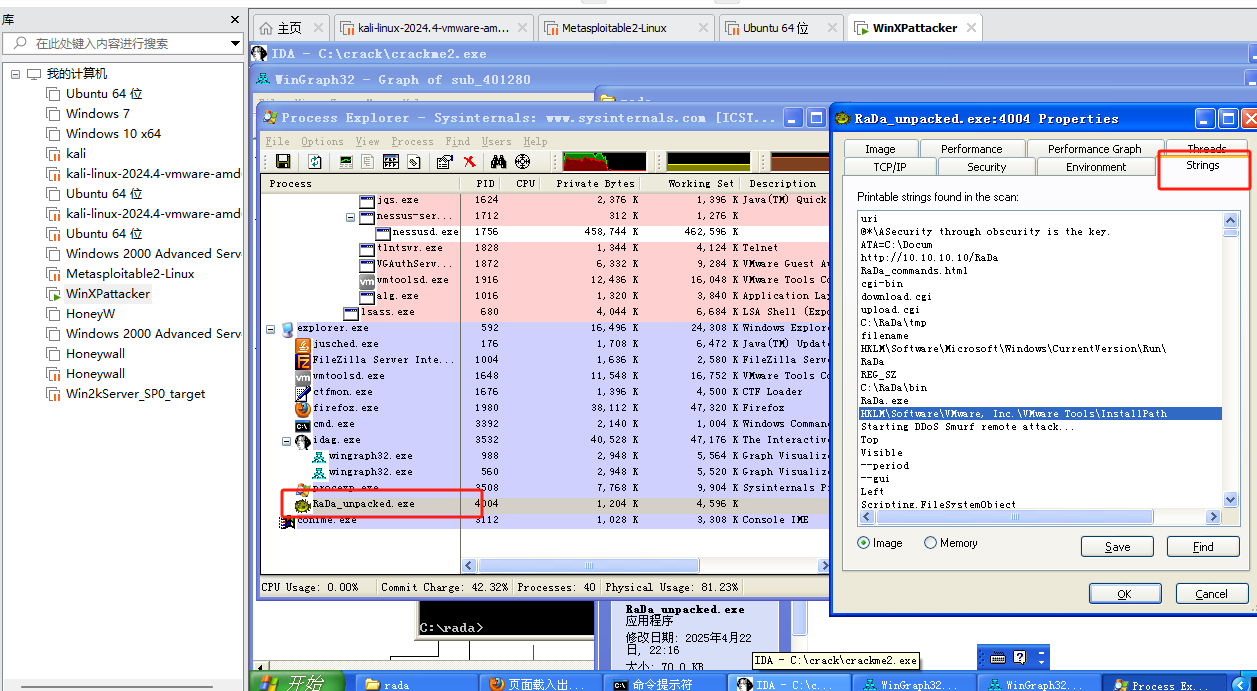The height and width of the screenshot is (691, 1257).
Task: Click the vmtoolsd.exe icon under explorer.exe
Action: point(303,376)
